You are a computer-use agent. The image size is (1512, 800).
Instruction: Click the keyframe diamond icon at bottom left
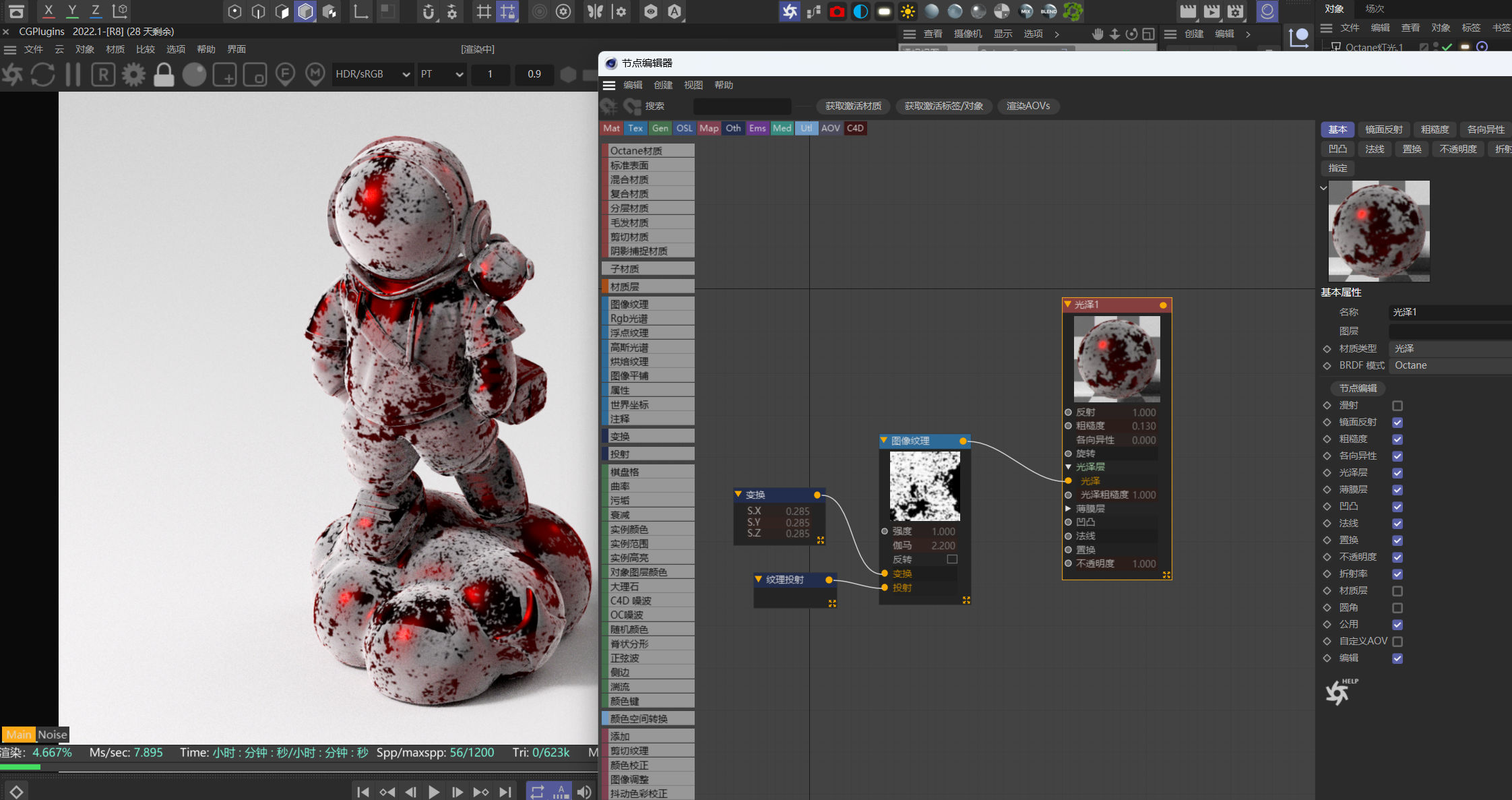(16, 792)
